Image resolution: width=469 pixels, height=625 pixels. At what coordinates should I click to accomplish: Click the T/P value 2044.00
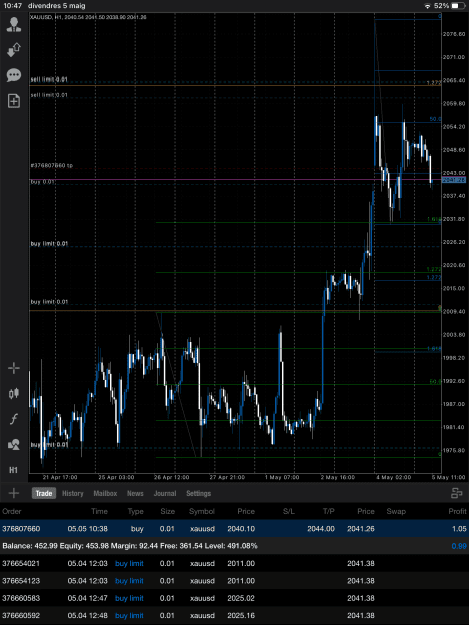click(321, 529)
